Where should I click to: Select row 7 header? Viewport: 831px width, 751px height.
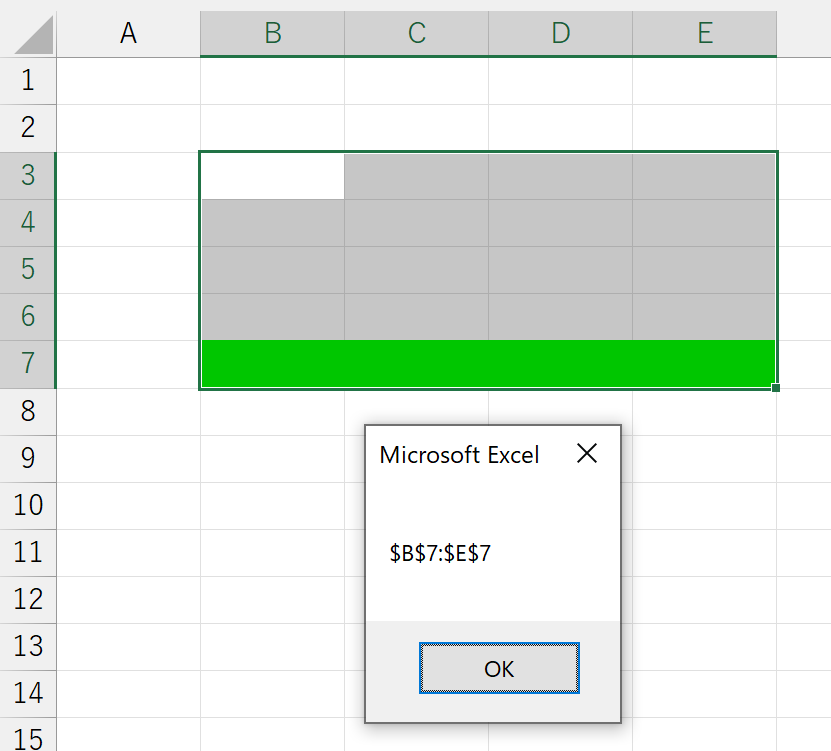tap(28, 363)
